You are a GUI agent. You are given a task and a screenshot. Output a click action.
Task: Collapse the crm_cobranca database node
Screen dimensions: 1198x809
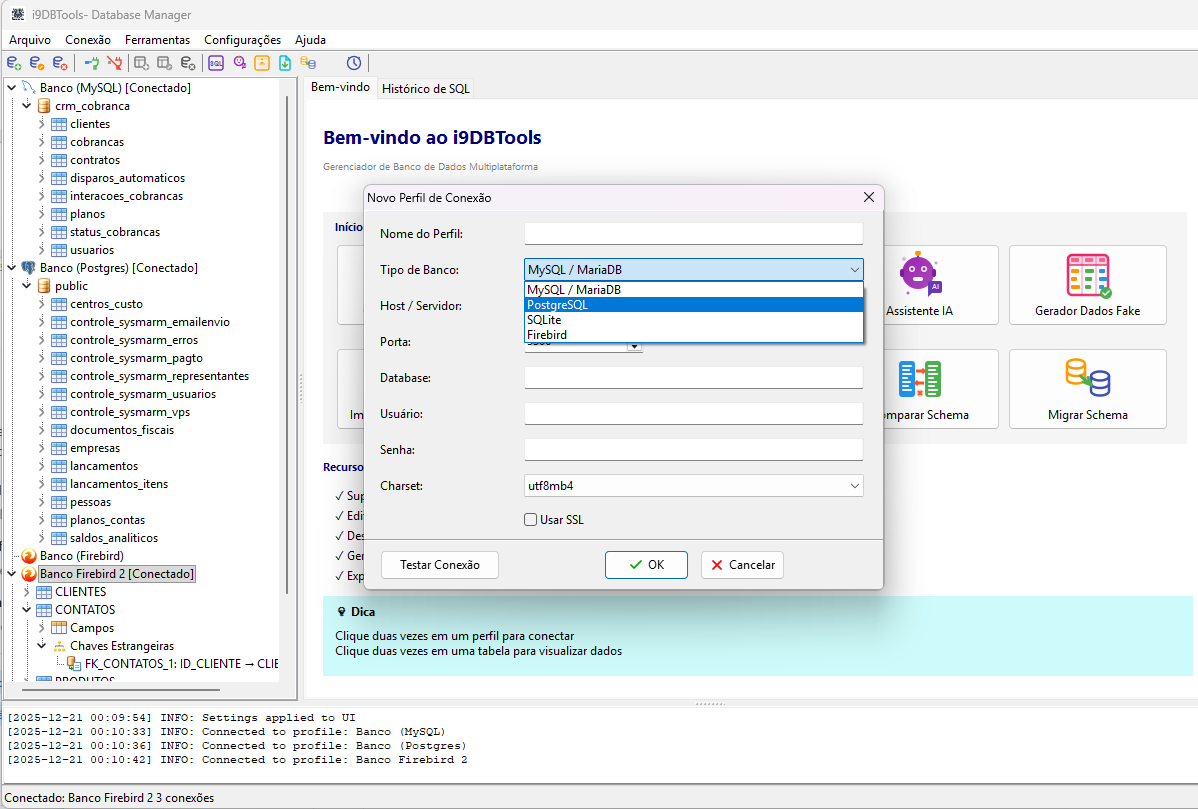click(27, 106)
